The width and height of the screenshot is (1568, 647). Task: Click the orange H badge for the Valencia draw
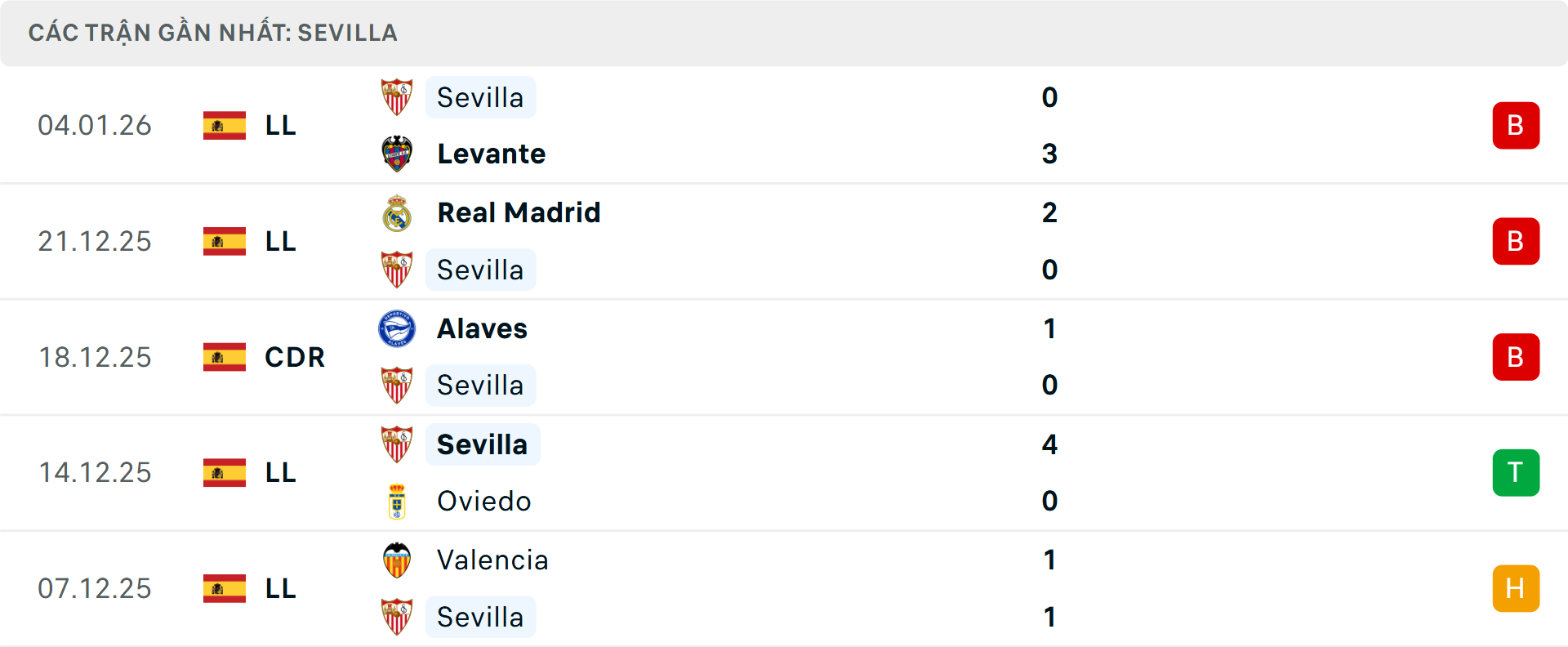(1516, 588)
